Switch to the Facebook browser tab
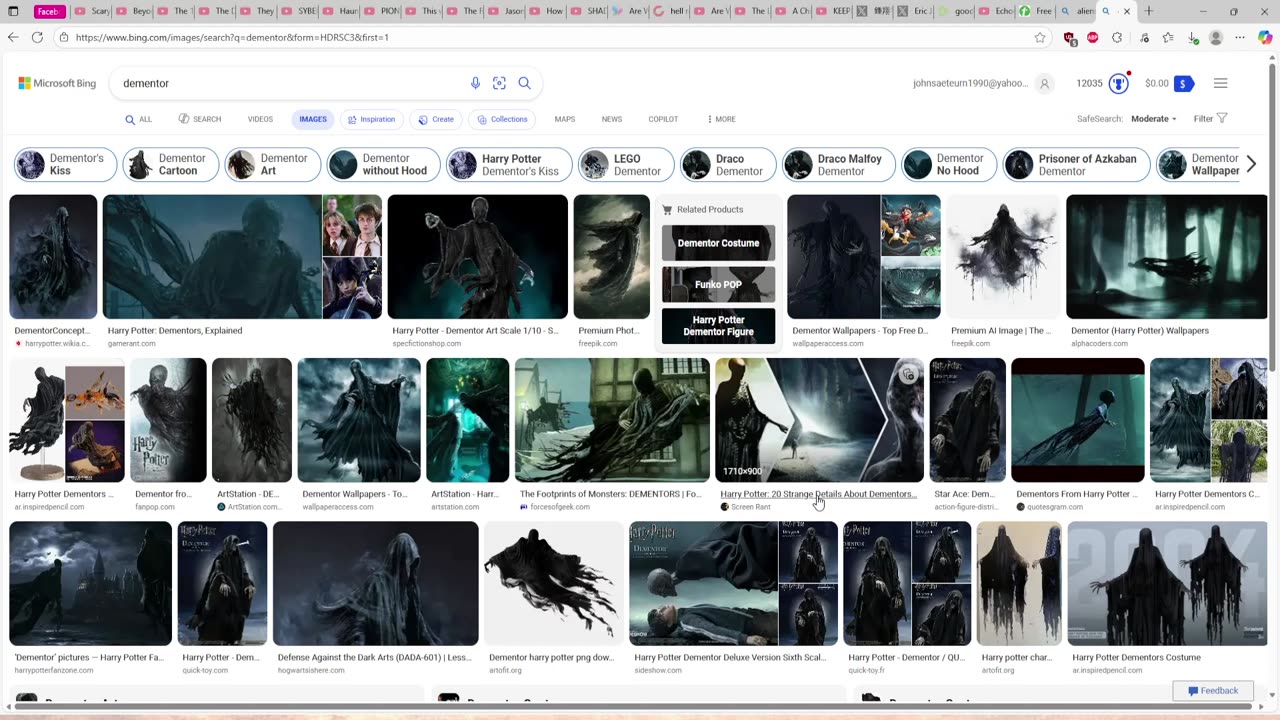This screenshot has height=720, width=1280. click(x=51, y=11)
